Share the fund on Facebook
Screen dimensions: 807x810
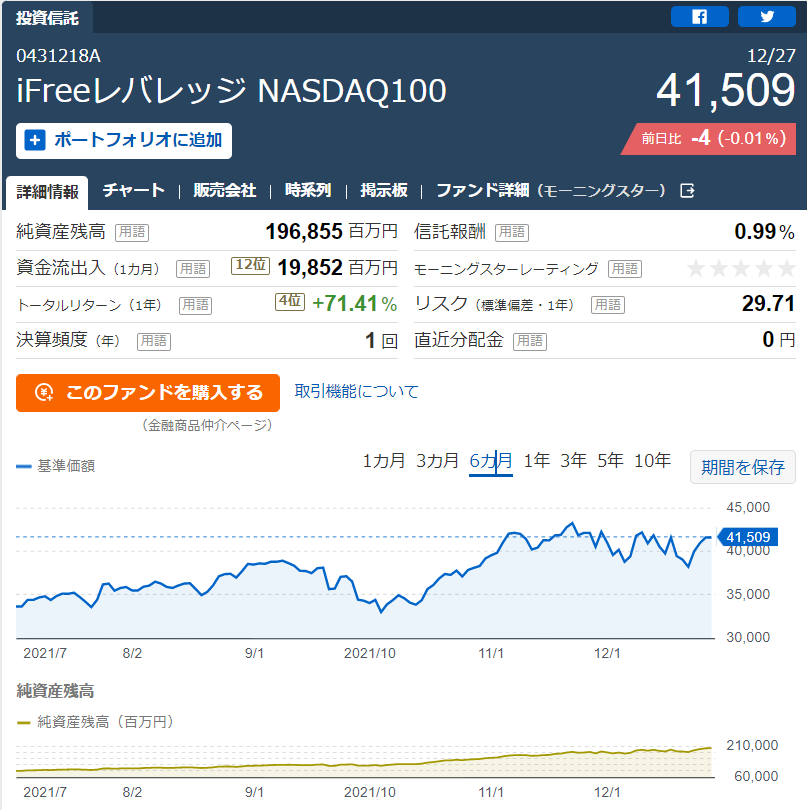point(700,17)
